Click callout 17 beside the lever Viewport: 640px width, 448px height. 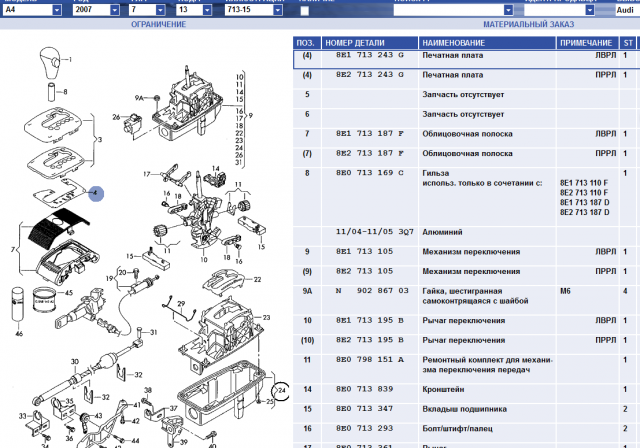point(147,174)
